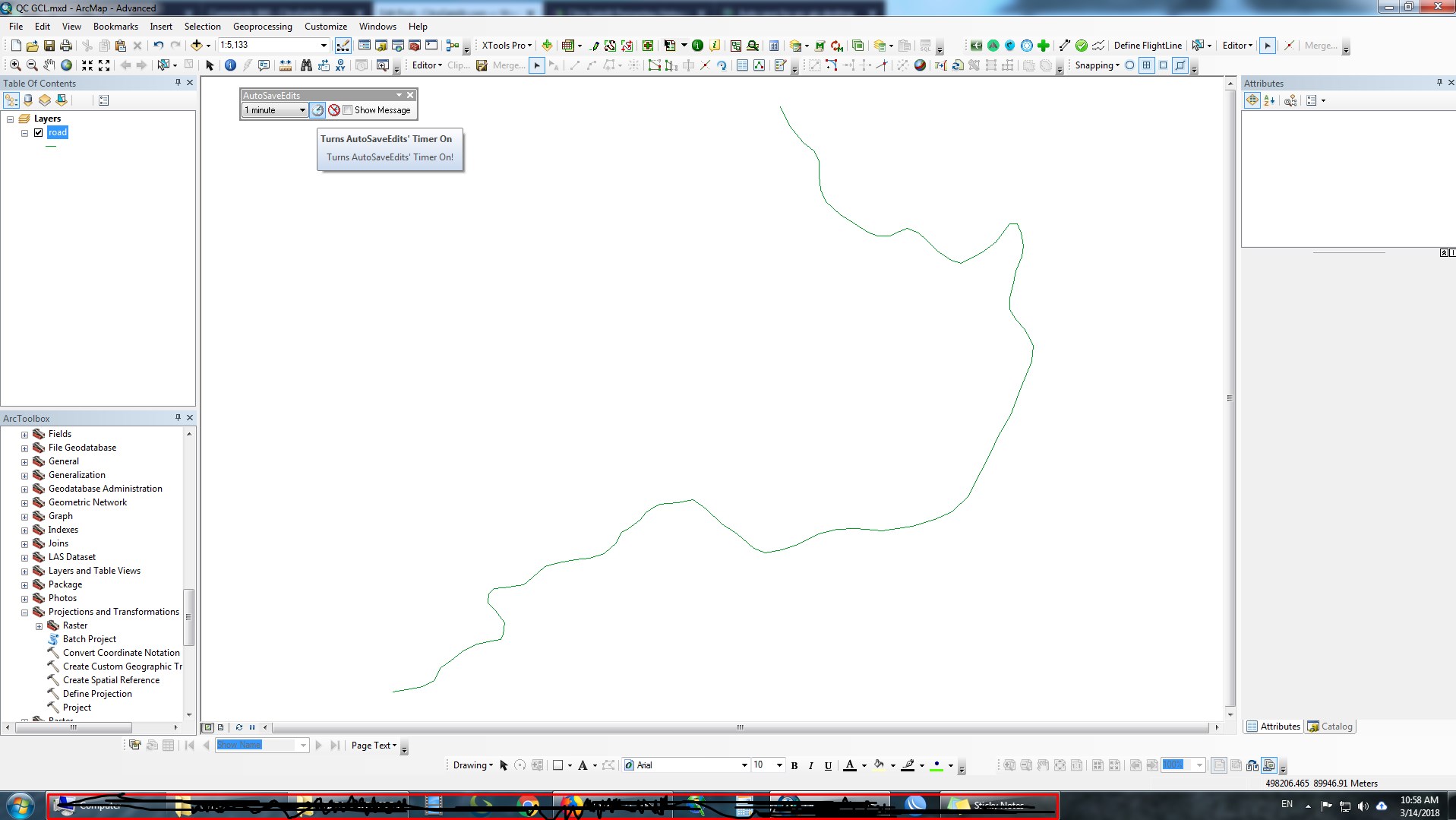Open the Editor Toolbar icon

tap(343, 46)
